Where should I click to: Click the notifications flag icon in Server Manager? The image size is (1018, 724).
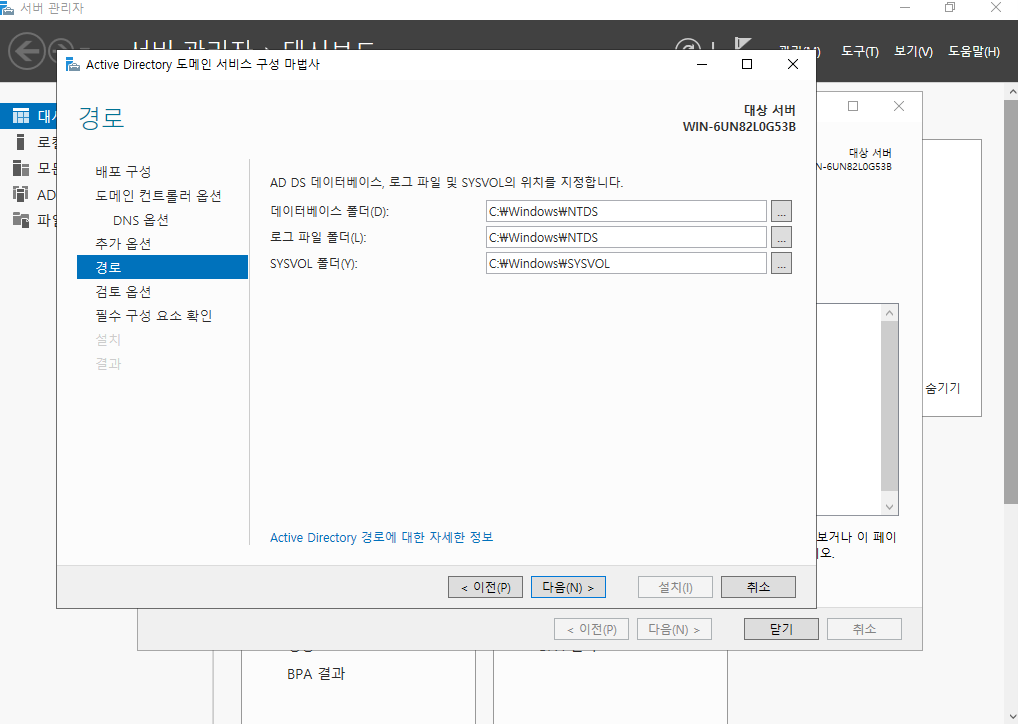tap(742, 44)
